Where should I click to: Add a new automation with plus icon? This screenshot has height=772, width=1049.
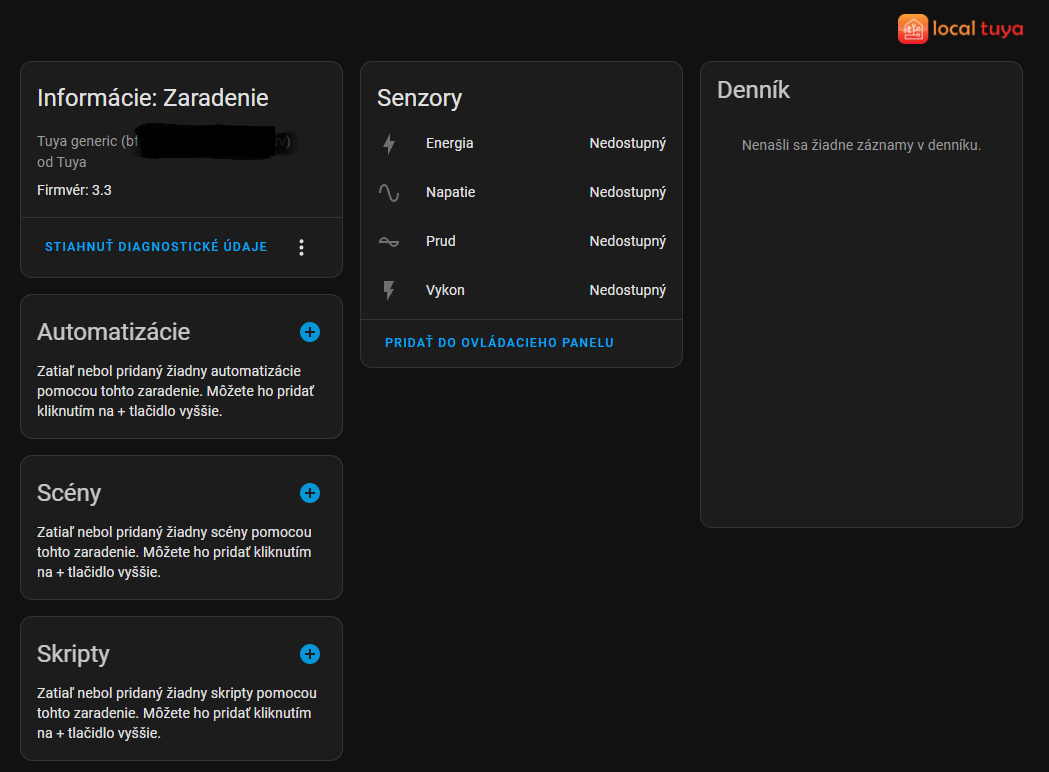pos(310,332)
